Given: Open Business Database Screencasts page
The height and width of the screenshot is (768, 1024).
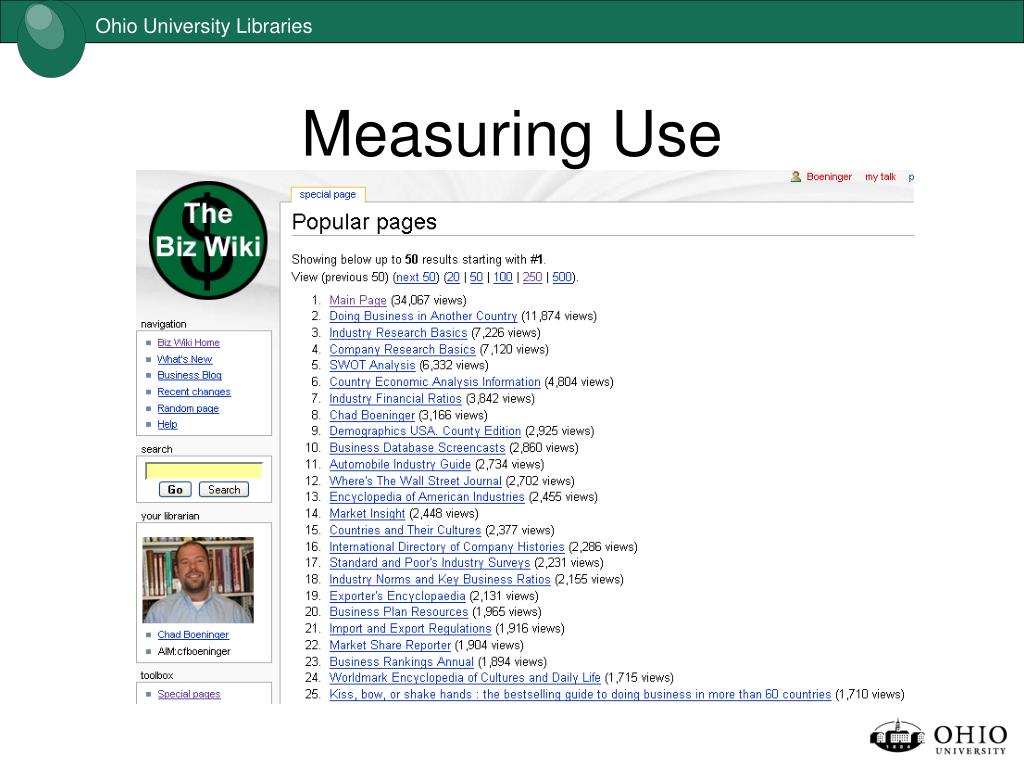Looking at the screenshot, I should tap(417, 448).
